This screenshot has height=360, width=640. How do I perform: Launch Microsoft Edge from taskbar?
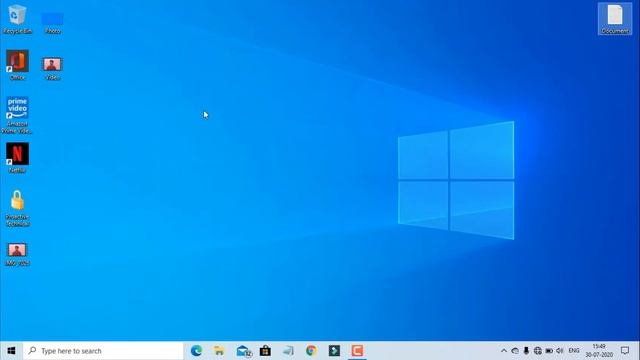click(x=196, y=351)
